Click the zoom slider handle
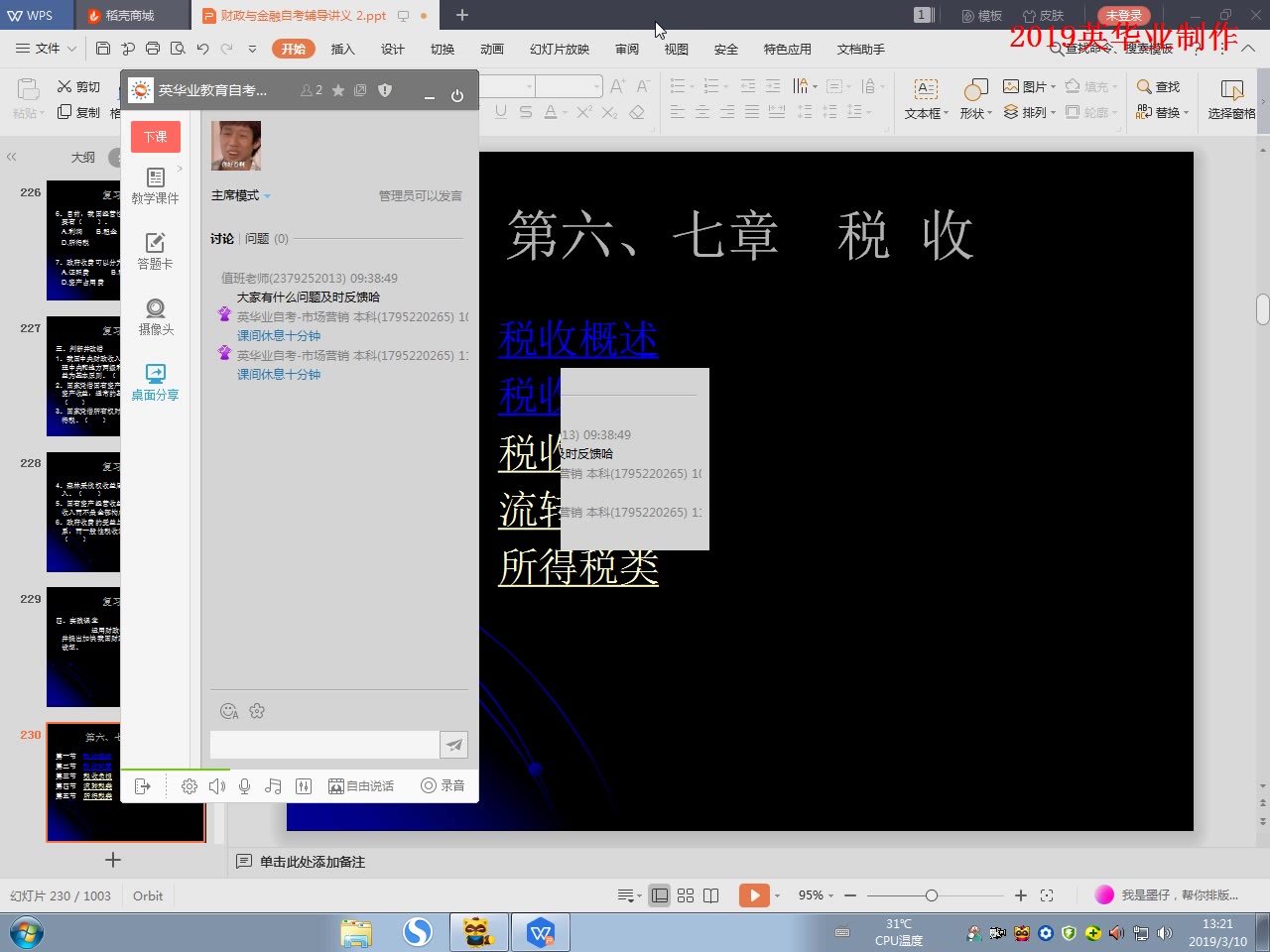 pos(931,895)
